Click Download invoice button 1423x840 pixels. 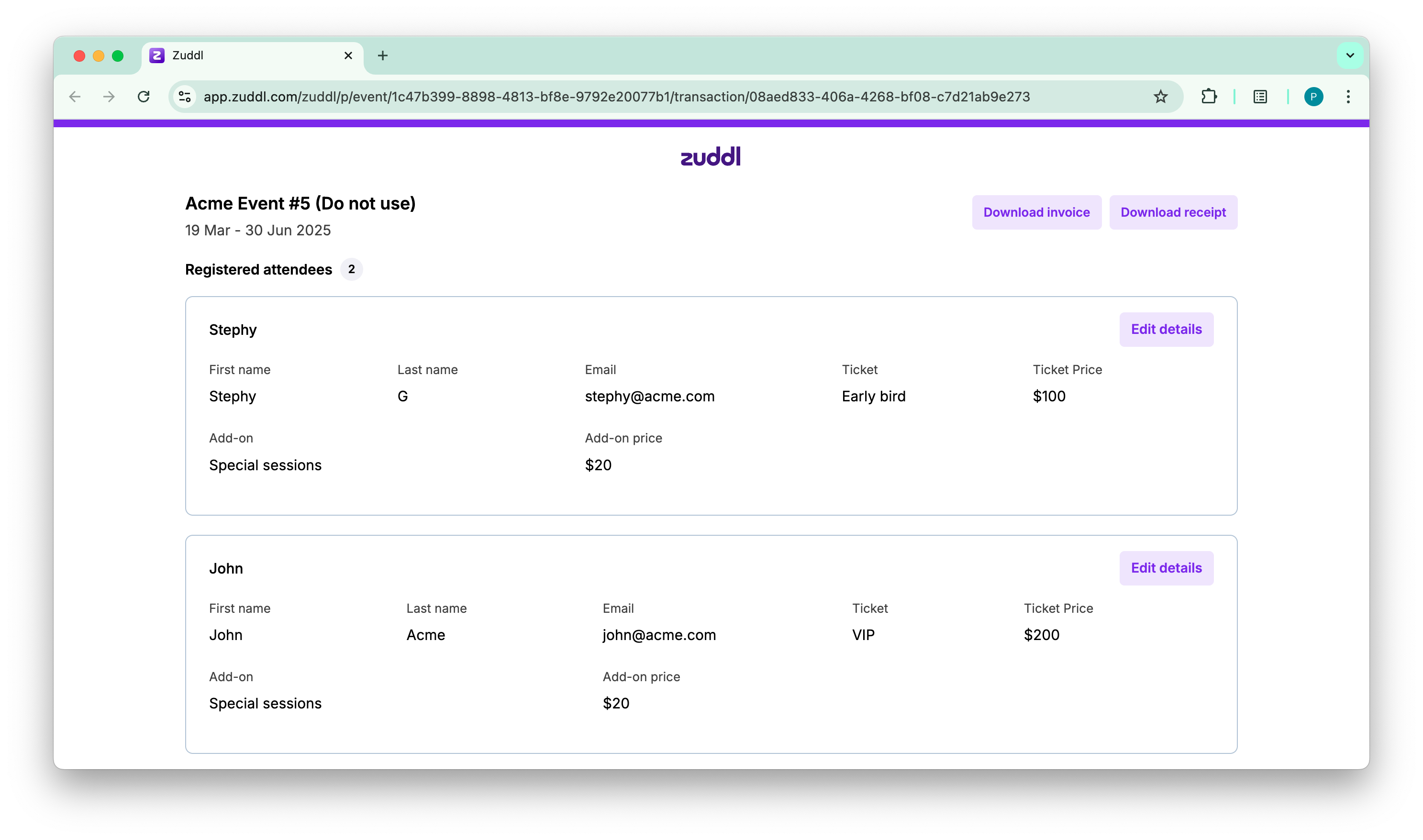pyautogui.click(x=1036, y=212)
